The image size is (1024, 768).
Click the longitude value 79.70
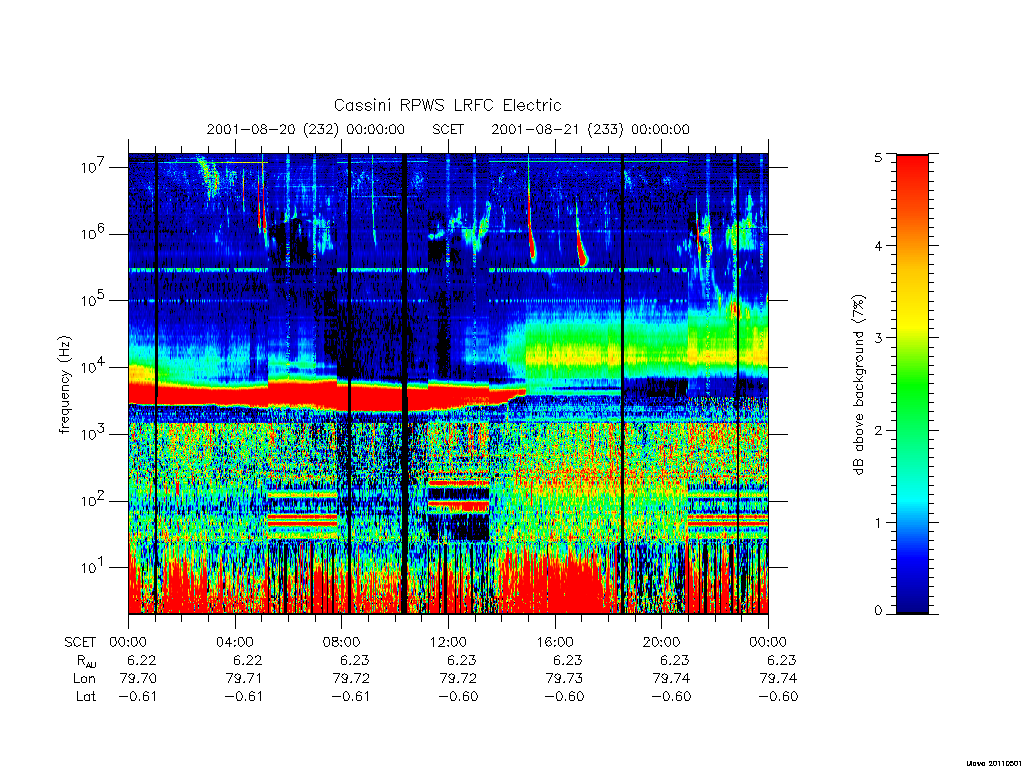[138, 679]
